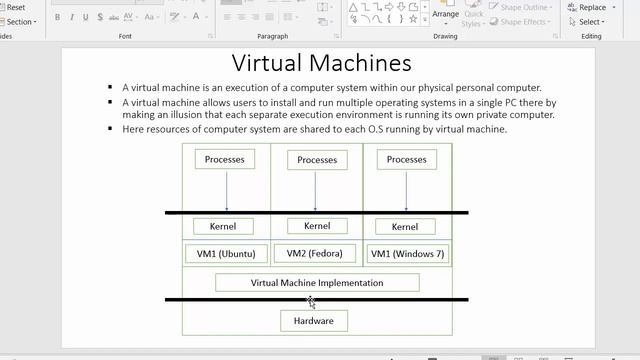The image size is (640, 360).
Task: Select the Elbow Connector shape
Action: click(365, 7)
